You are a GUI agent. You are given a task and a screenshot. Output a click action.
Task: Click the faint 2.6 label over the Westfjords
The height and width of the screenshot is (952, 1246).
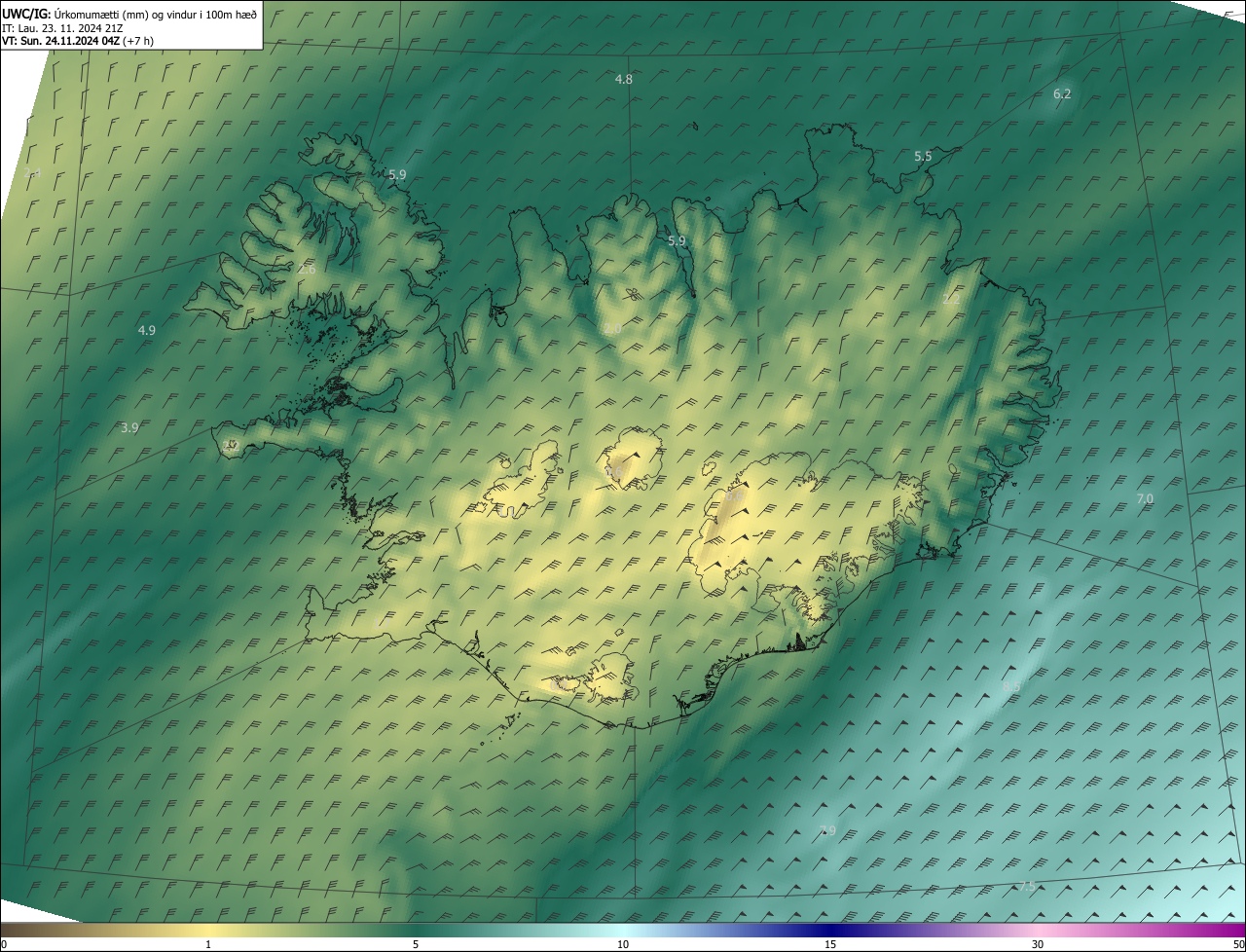click(307, 269)
